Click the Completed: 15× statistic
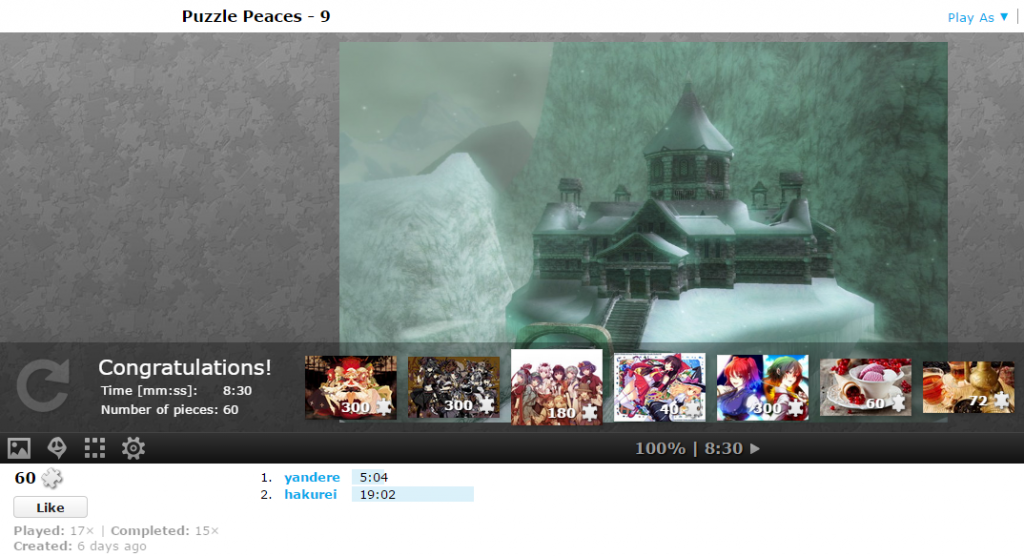 pos(165,531)
